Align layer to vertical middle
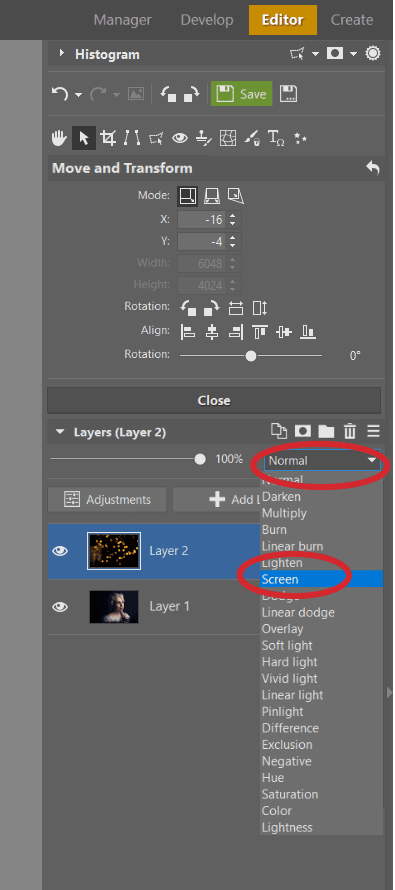Screen dimensions: 395x890 point(284,332)
